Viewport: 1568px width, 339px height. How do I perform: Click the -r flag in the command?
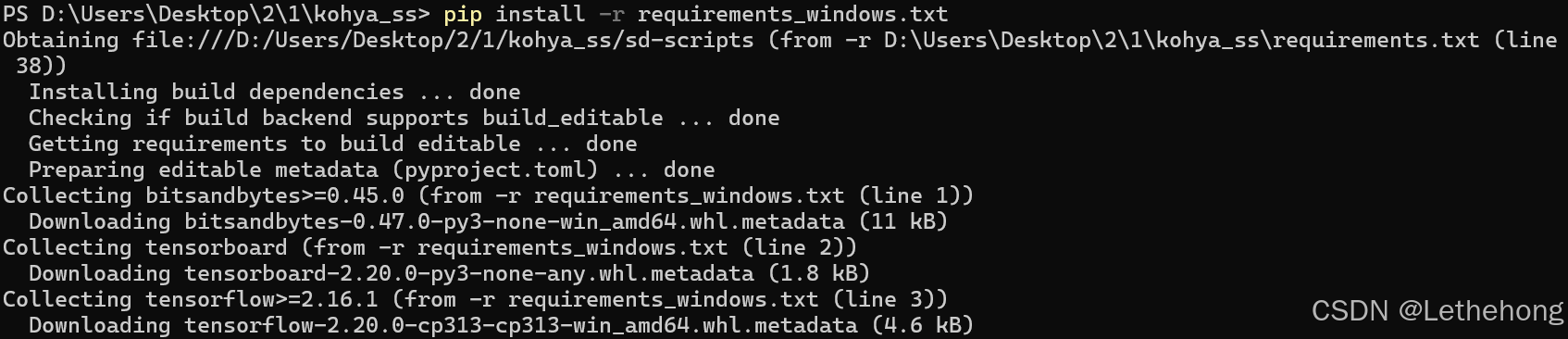click(611, 15)
